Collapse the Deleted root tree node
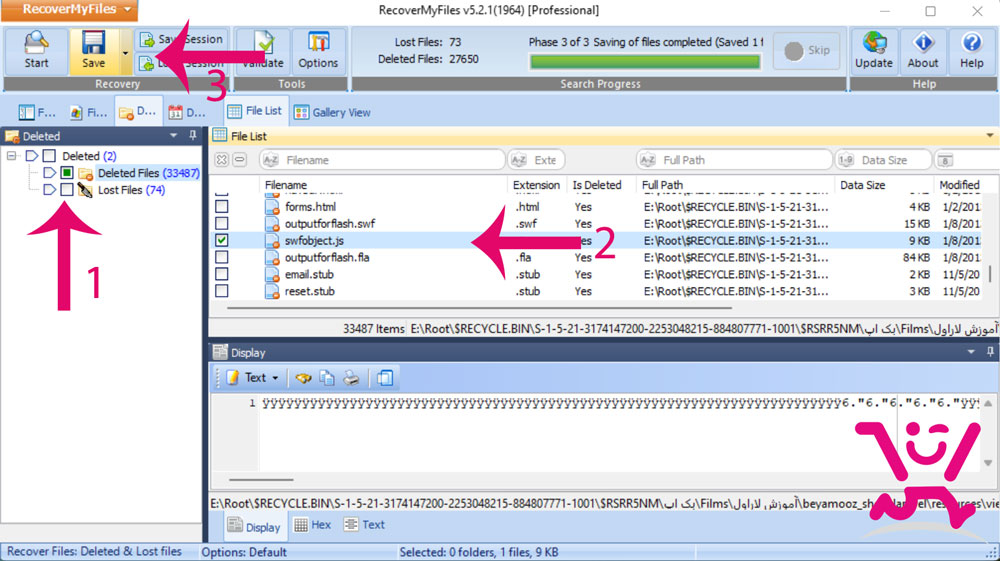Image resolution: width=1000 pixels, height=561 pixels. point(11,156)
